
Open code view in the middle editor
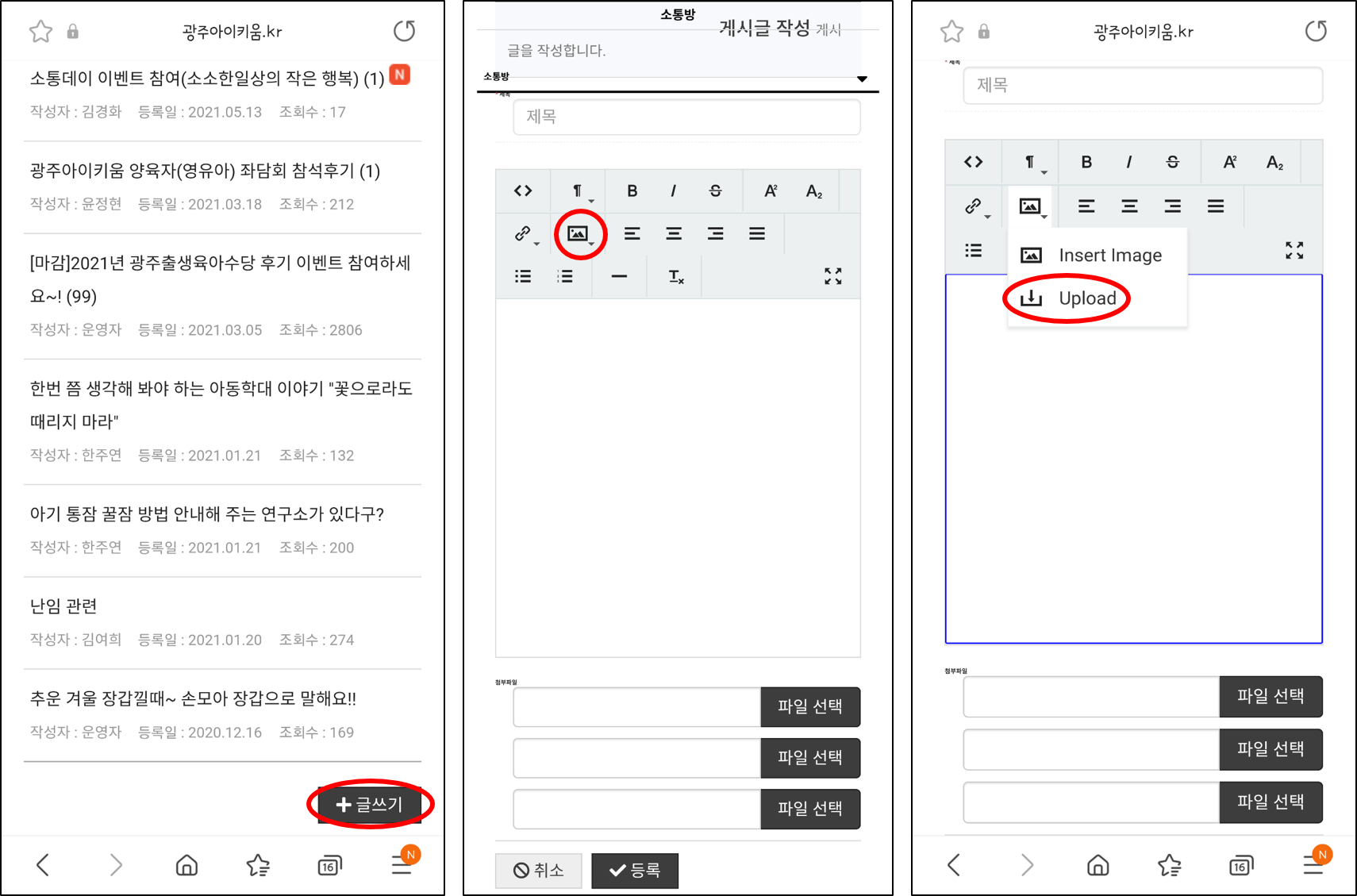522,190
